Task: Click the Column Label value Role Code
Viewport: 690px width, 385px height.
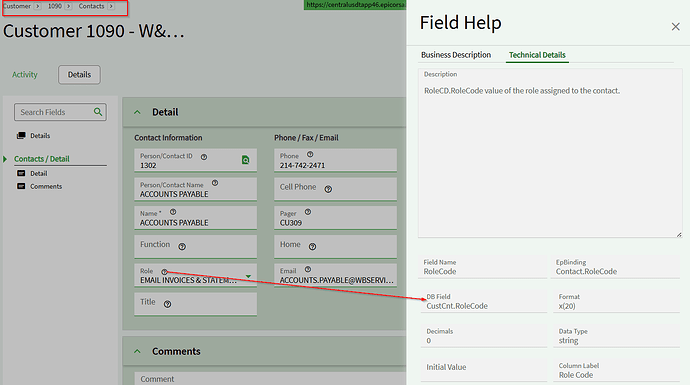Action: coord(576,375)
